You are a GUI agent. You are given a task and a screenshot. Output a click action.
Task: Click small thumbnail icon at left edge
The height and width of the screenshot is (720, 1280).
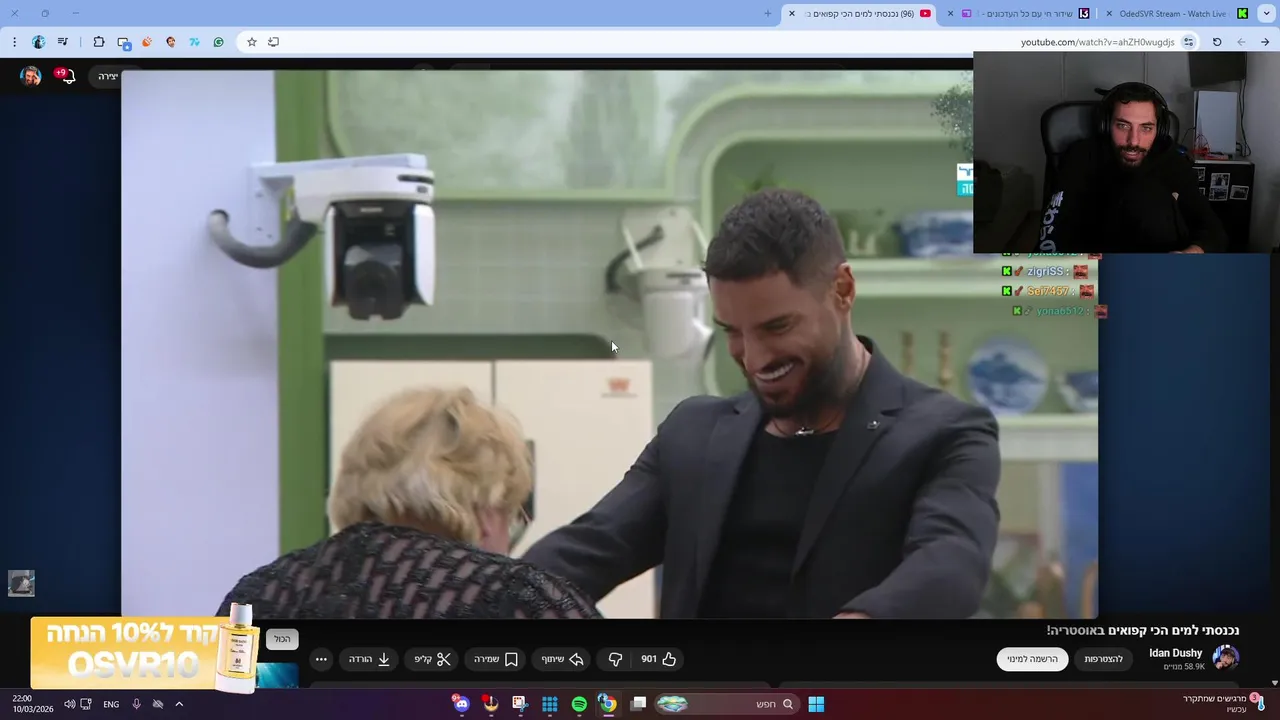tap(21, 583)
